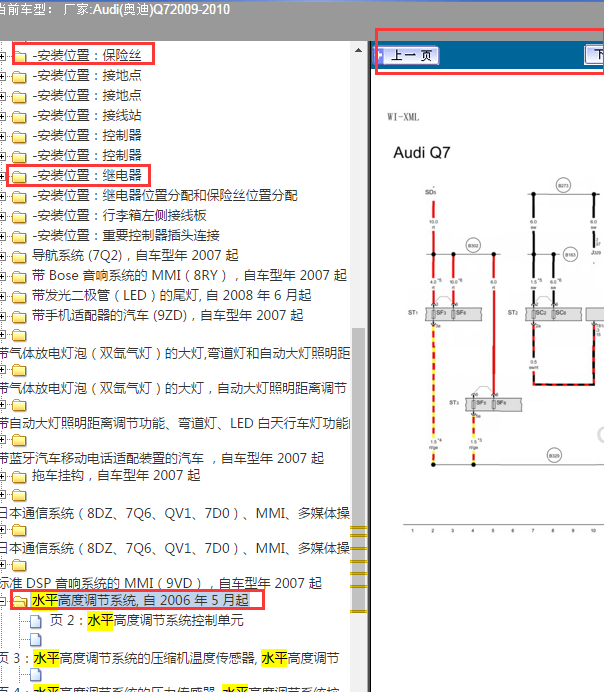
Task: Click open folder icon for 水平高度调节系统
Action: [x=20, y=601]
